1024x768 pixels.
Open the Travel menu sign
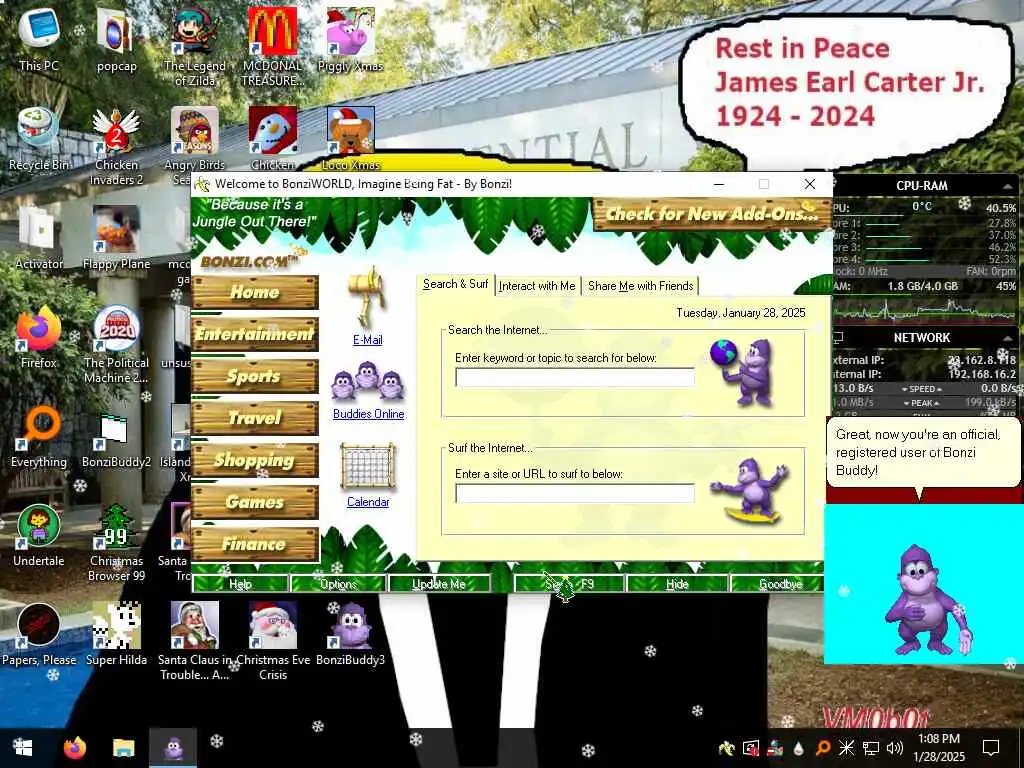(x=255, y=418)
